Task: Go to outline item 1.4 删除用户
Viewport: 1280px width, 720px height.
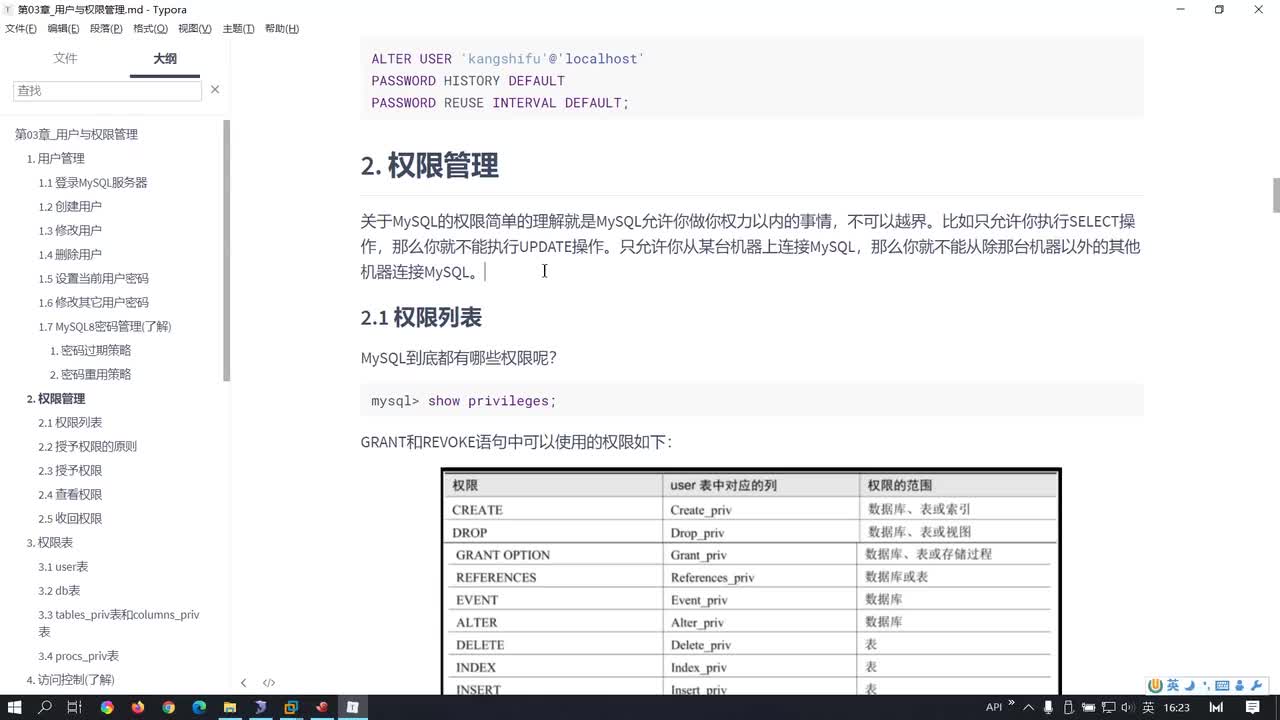Action: coord(70,254)
